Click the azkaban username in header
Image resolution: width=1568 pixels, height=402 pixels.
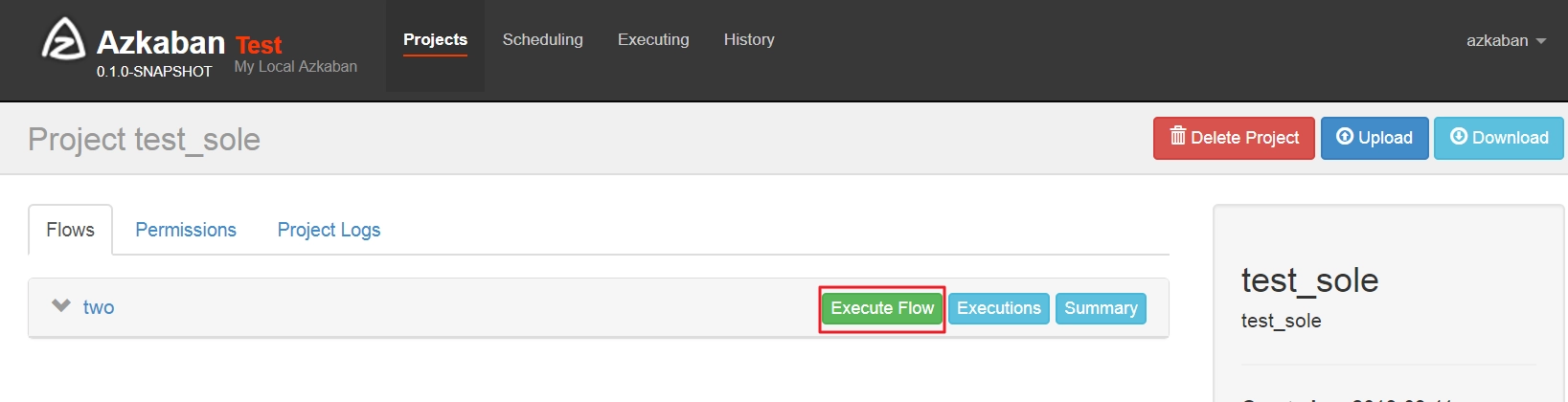click(1497, 40)
